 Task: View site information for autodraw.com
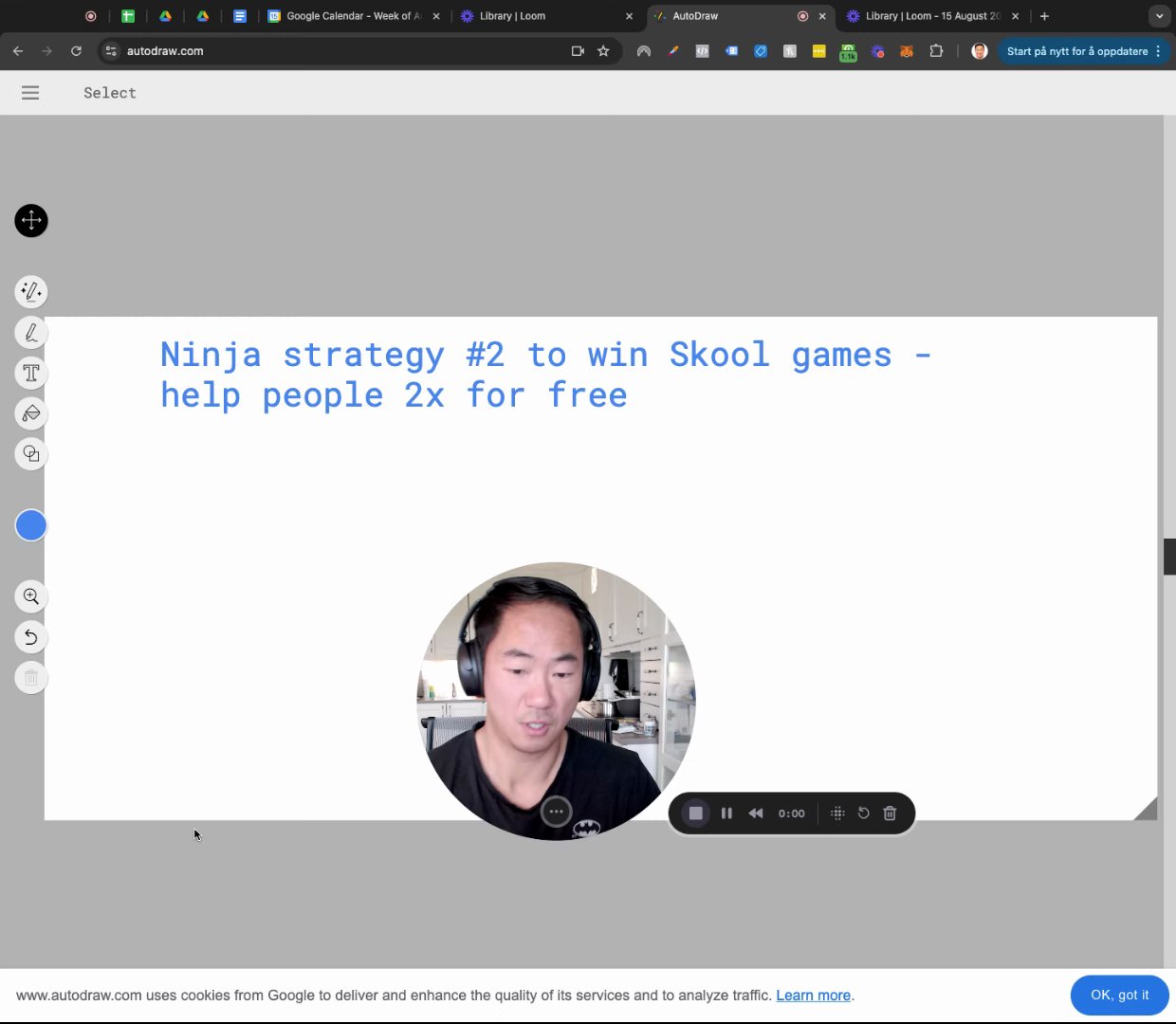point(111,51)
